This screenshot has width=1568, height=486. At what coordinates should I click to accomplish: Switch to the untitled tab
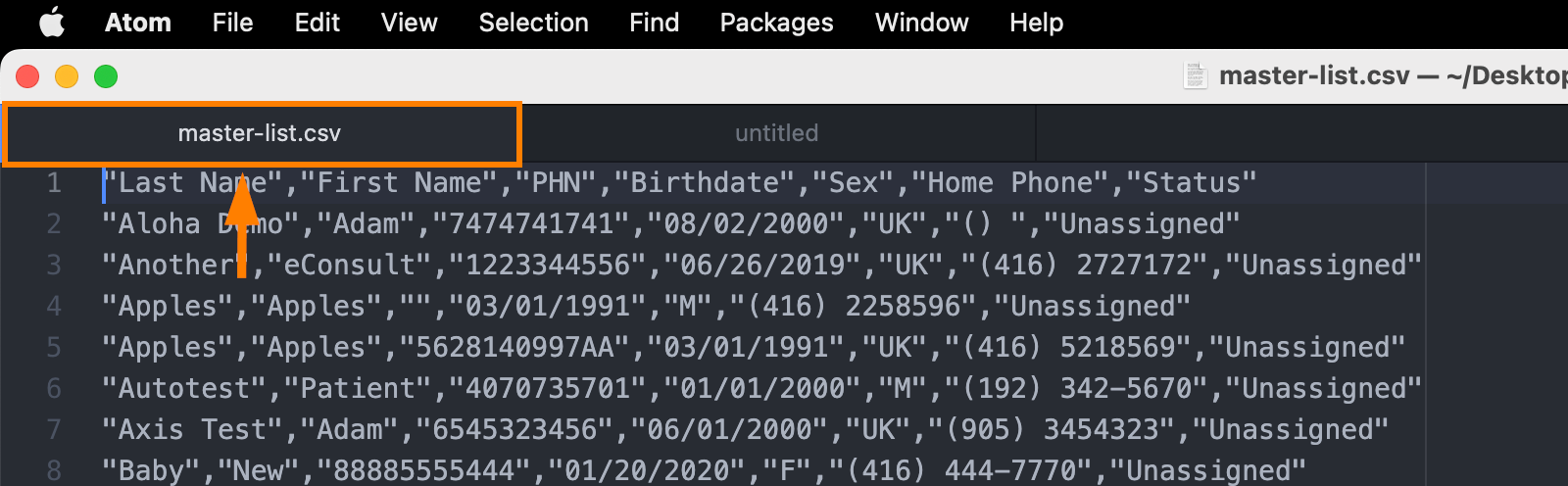click(777, 133)
